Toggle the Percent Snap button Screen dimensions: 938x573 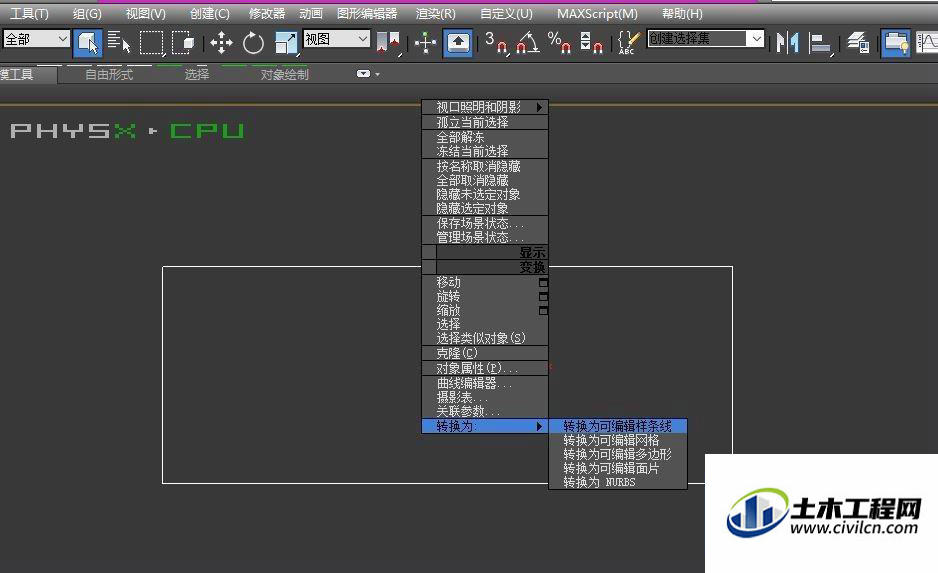pyautogui.click(x=559, y=42)
